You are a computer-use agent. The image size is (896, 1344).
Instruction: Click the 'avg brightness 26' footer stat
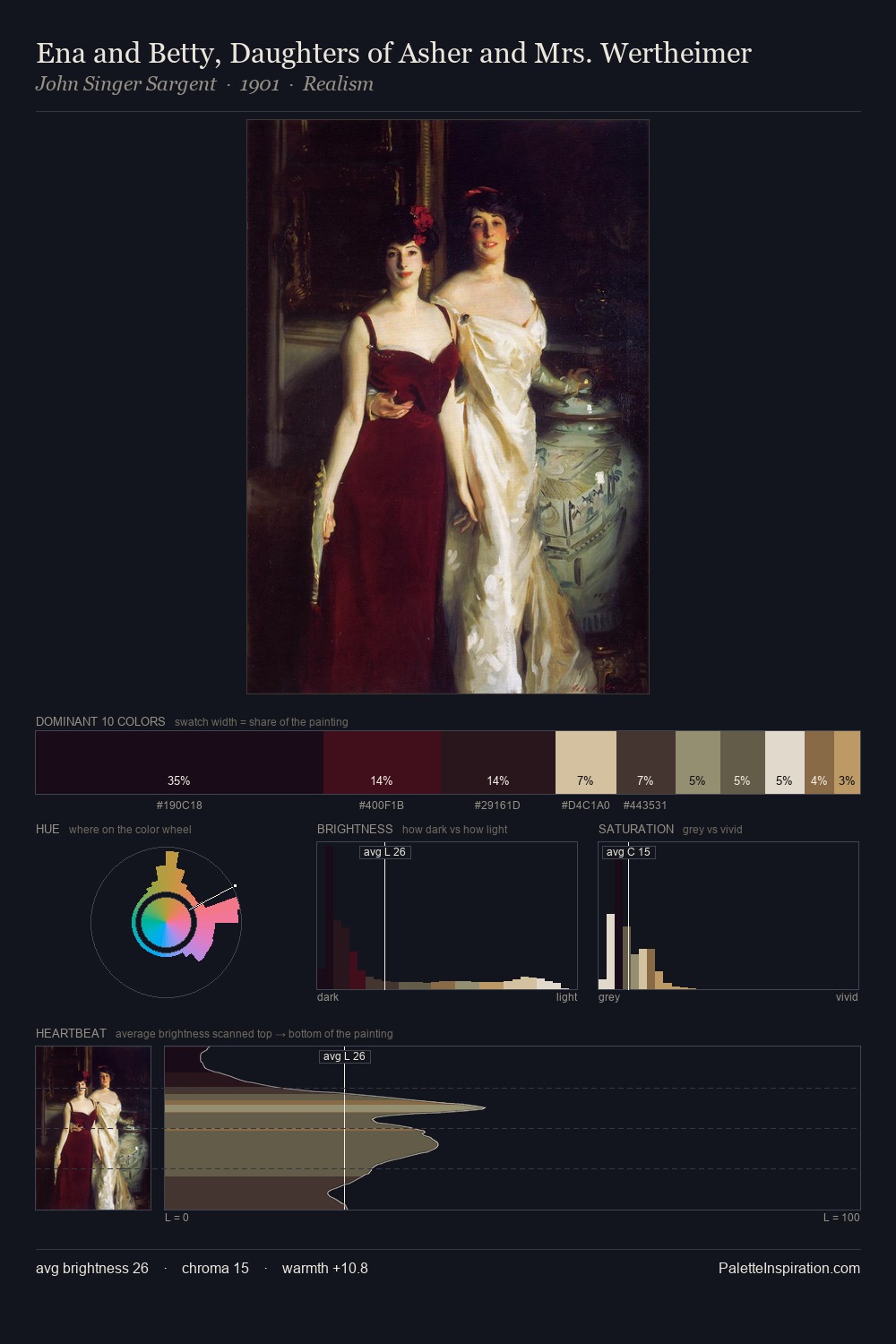coord(92,1269)
